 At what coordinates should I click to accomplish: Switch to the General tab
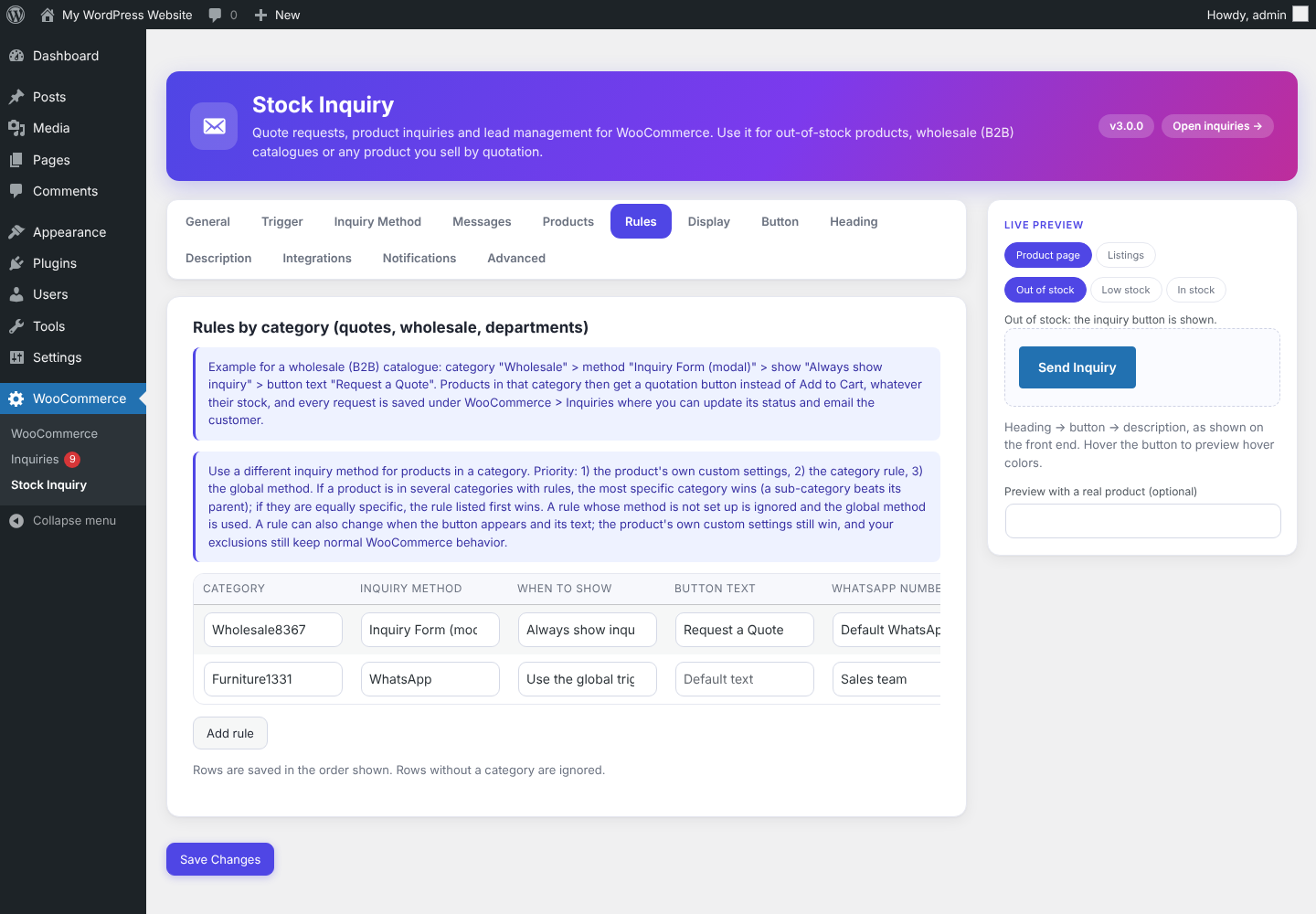207,221
